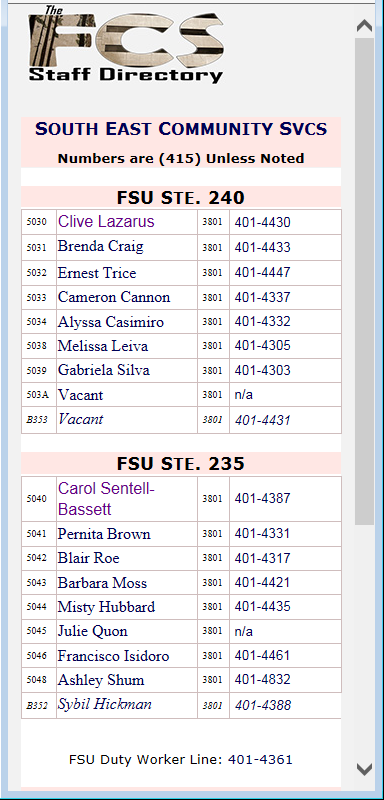Click the scroll up arrow
This screenshot has height=800, width=384.
pos(364,26)
